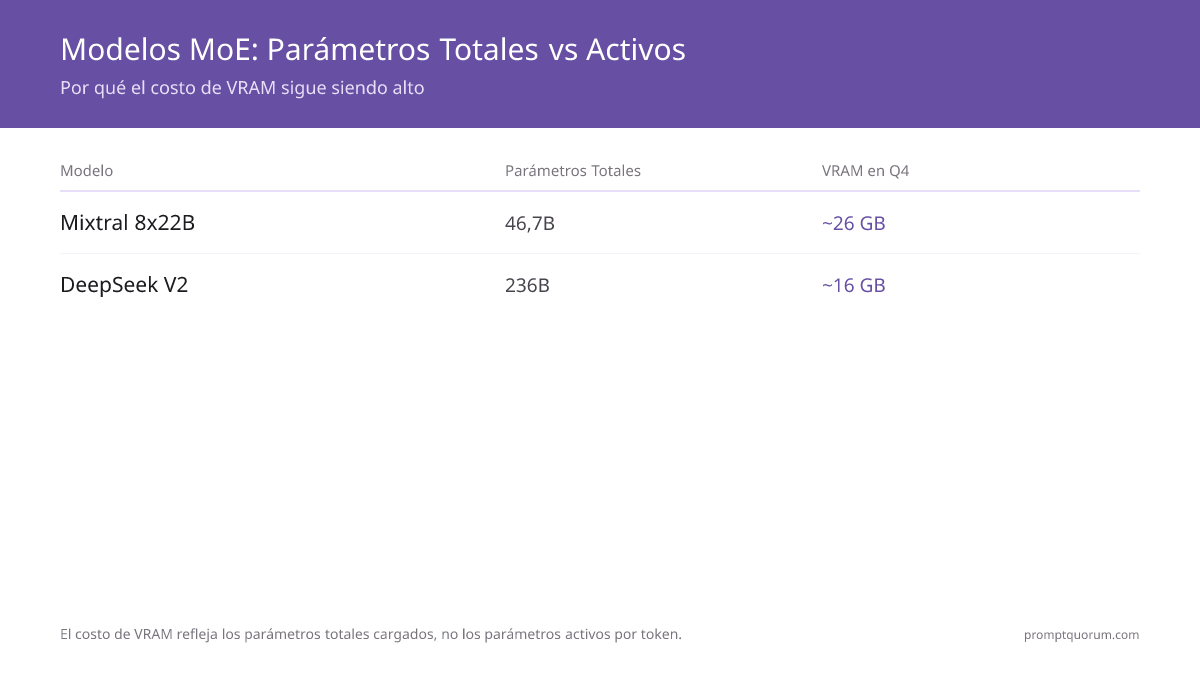This screenshot has height=675, width=1200.
Task: Open the promptquorum.com link
Action: click(x=1082, y=634)
